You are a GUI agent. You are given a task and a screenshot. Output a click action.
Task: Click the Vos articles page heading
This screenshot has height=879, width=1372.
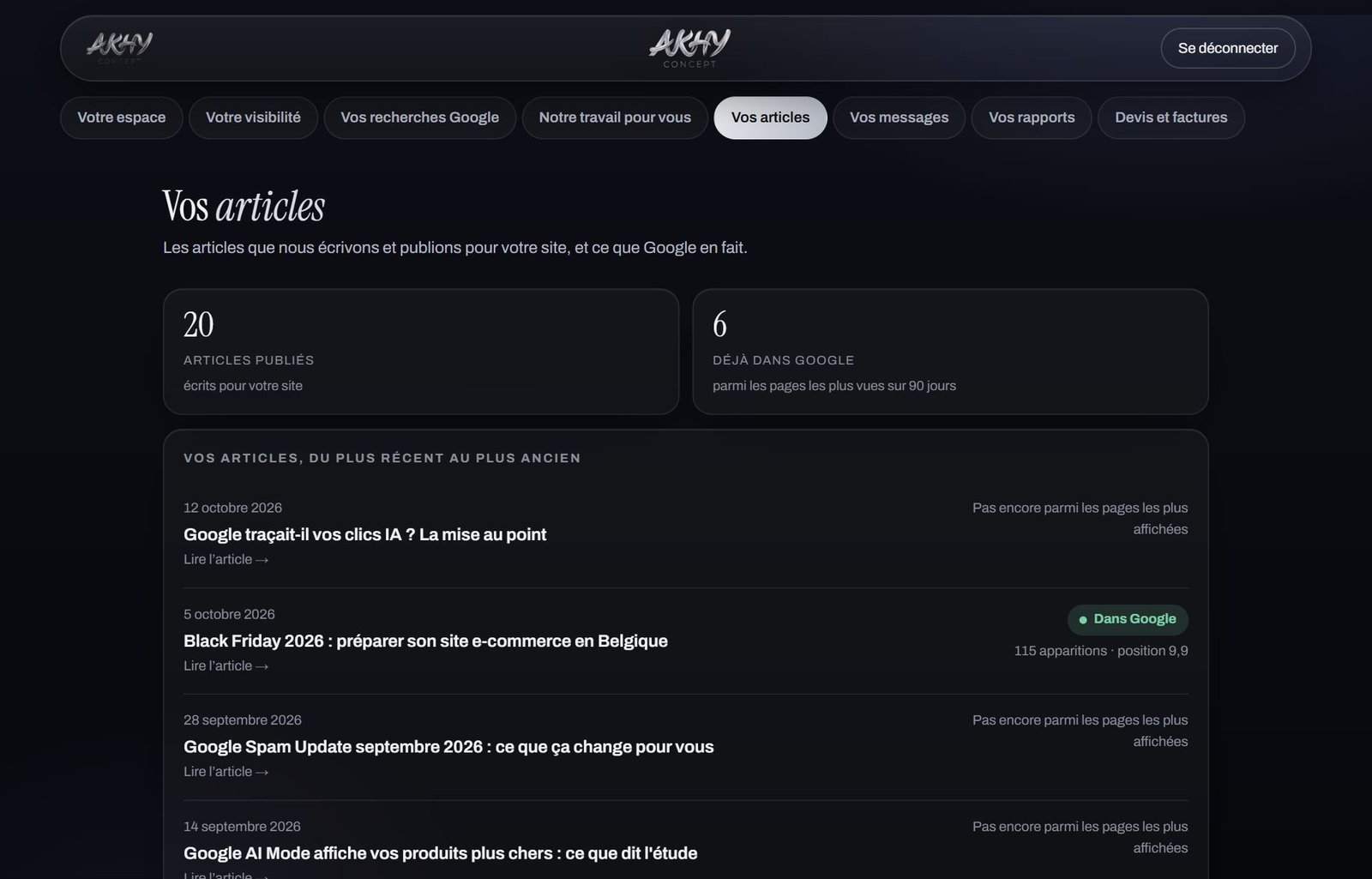coord(244,206)
